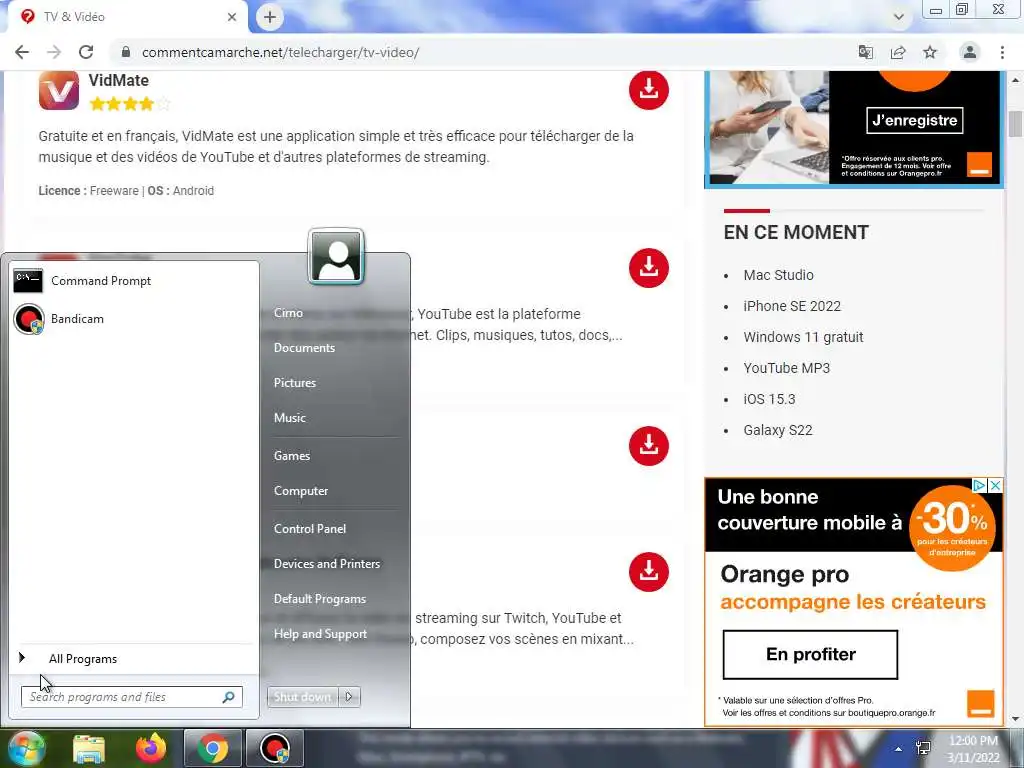This screenshot has width=1024, height=768.
Task: Go forward in Chrome
Action: pos(54,52)
